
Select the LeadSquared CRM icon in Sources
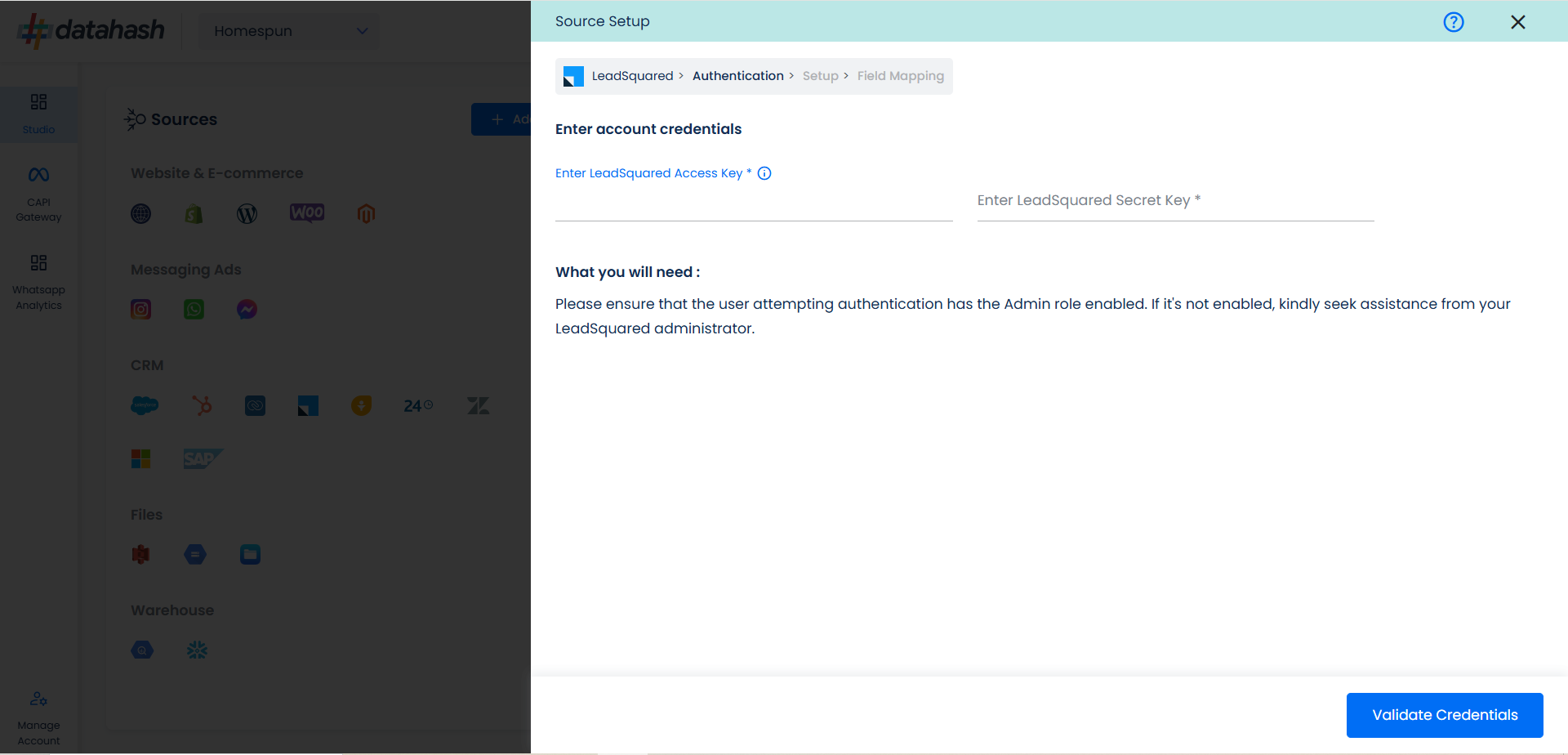[x=308, y=405]
